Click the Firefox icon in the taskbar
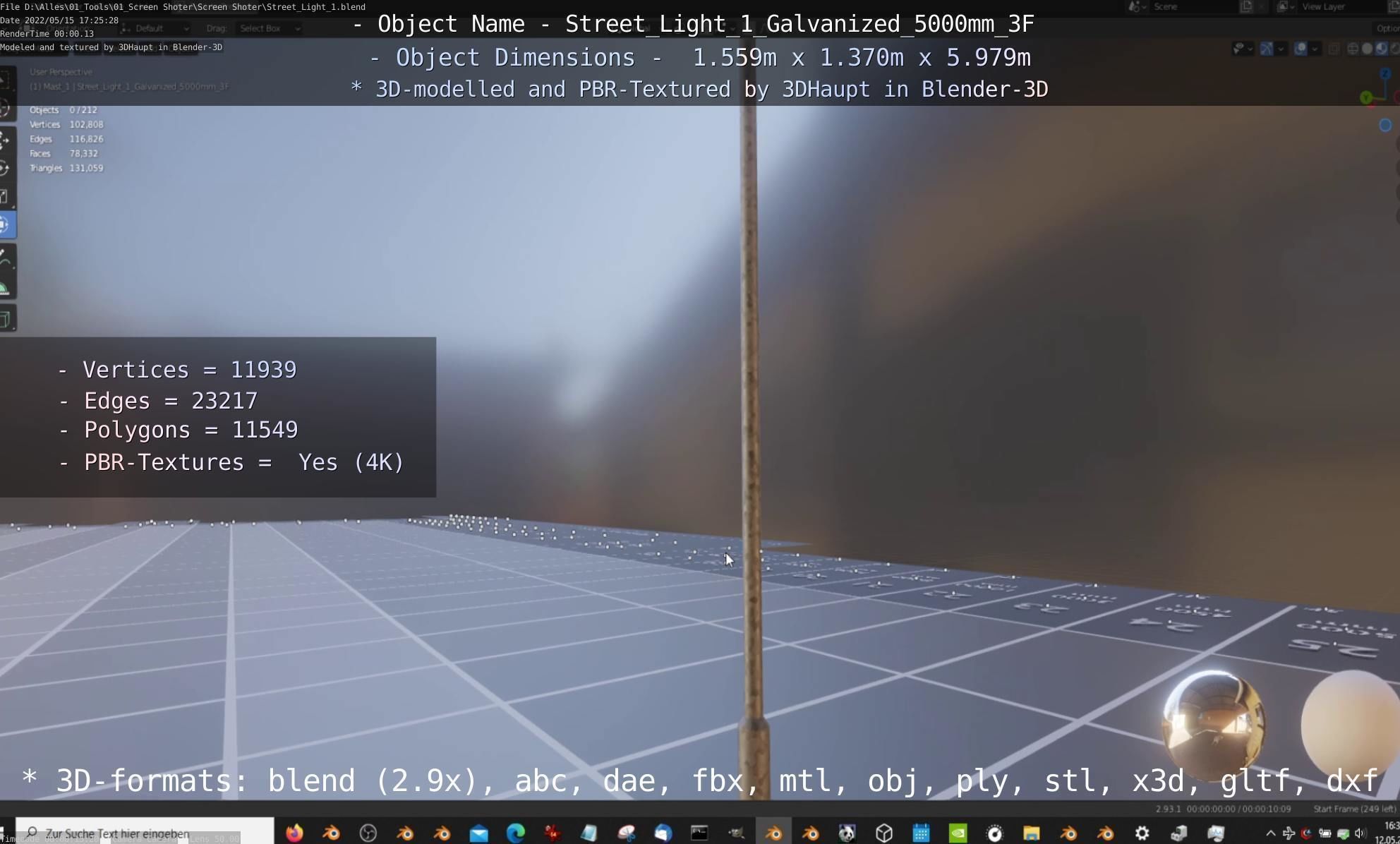The height and width of the screenshot is (844, 1400). 294,833
